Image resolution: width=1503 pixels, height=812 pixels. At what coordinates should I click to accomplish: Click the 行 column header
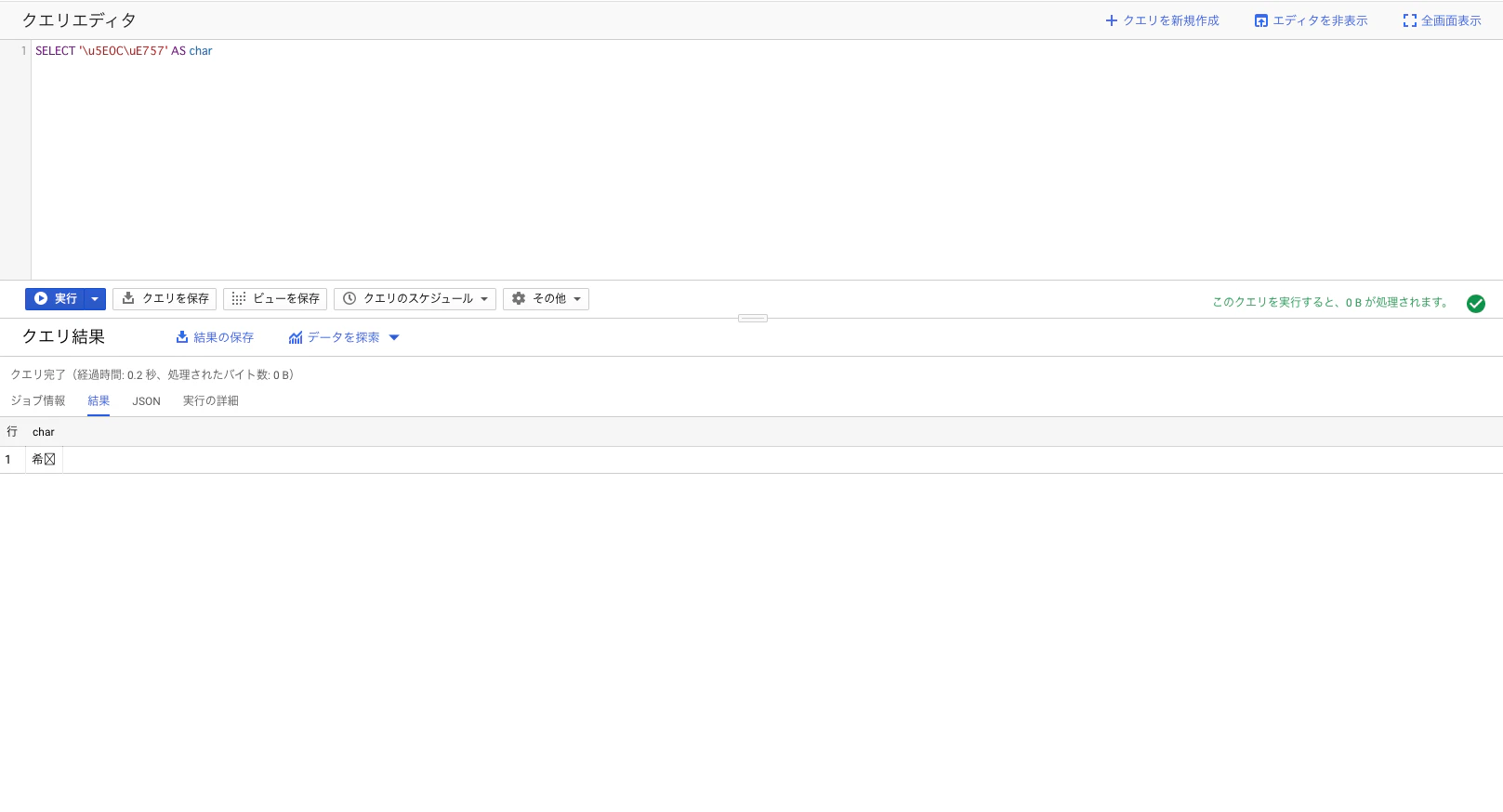tap(12, 432)
